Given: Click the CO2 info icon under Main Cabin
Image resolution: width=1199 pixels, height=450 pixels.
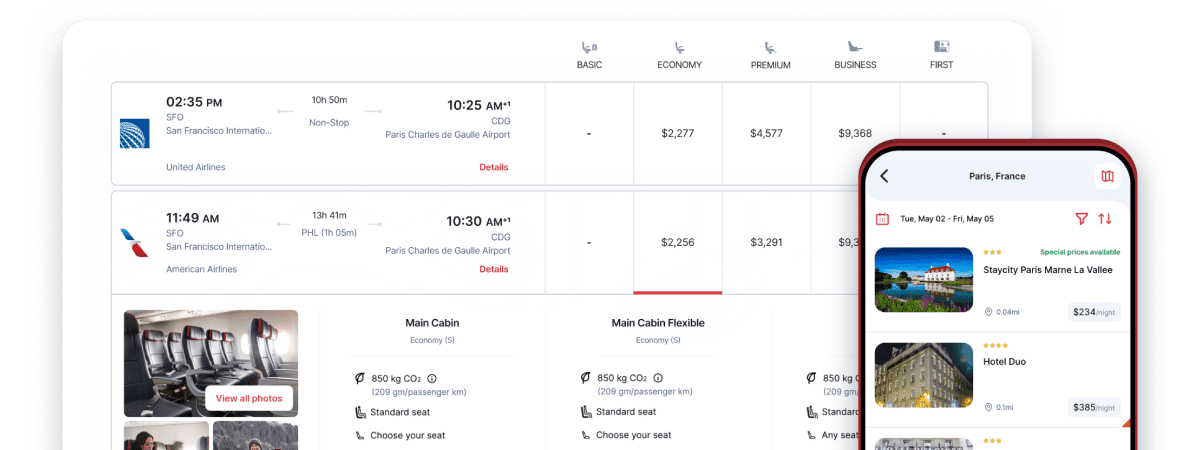Looking at the screenshot, I should point(432,379).
